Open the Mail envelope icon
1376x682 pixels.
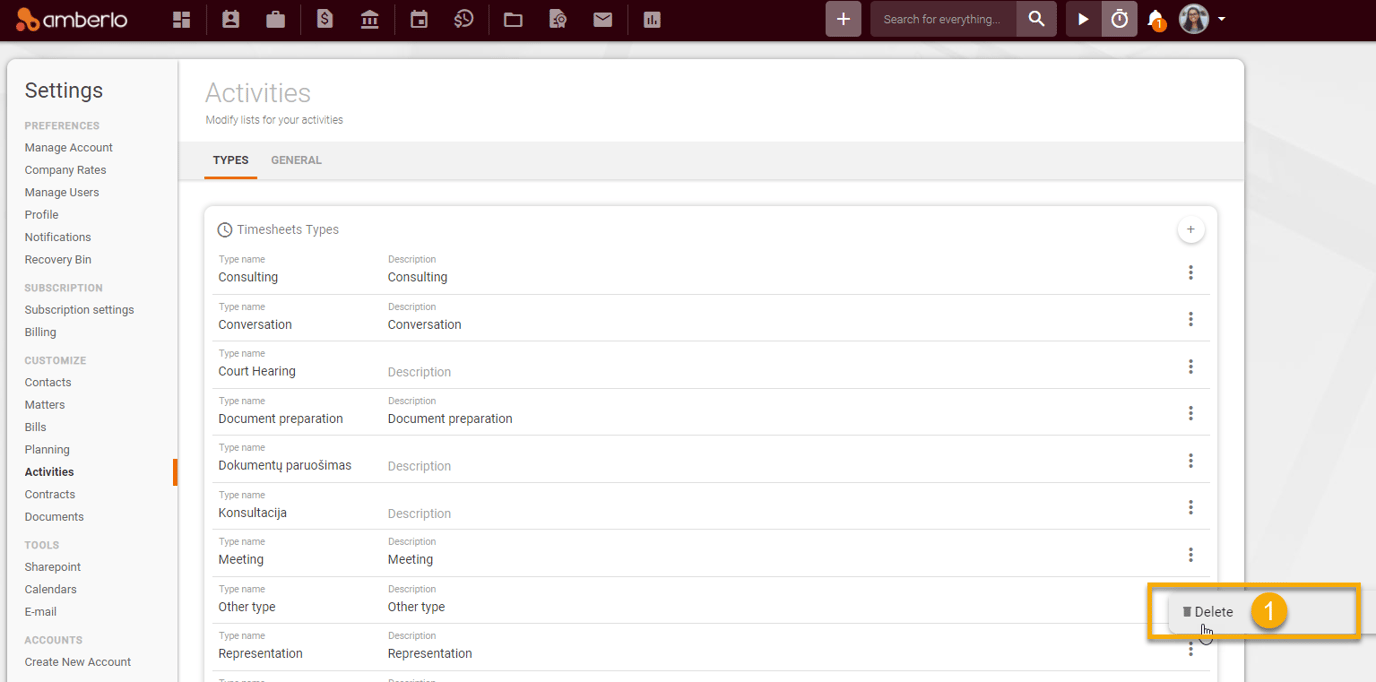click(603, 19)
